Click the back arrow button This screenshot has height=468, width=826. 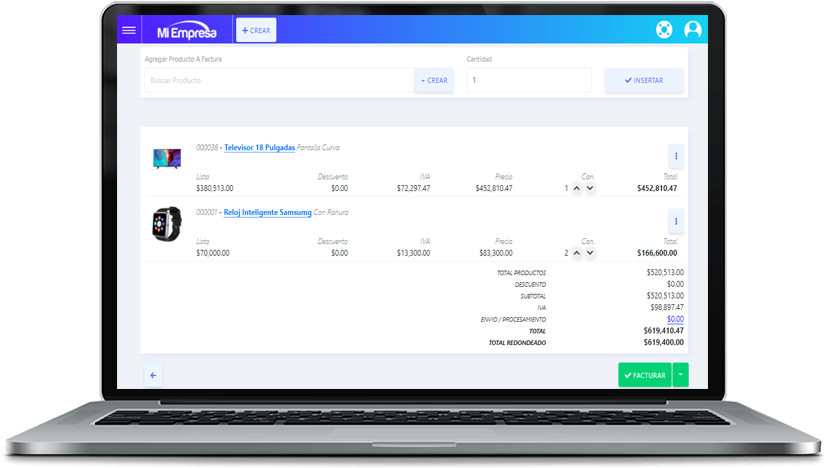click(x=153, y=375)
